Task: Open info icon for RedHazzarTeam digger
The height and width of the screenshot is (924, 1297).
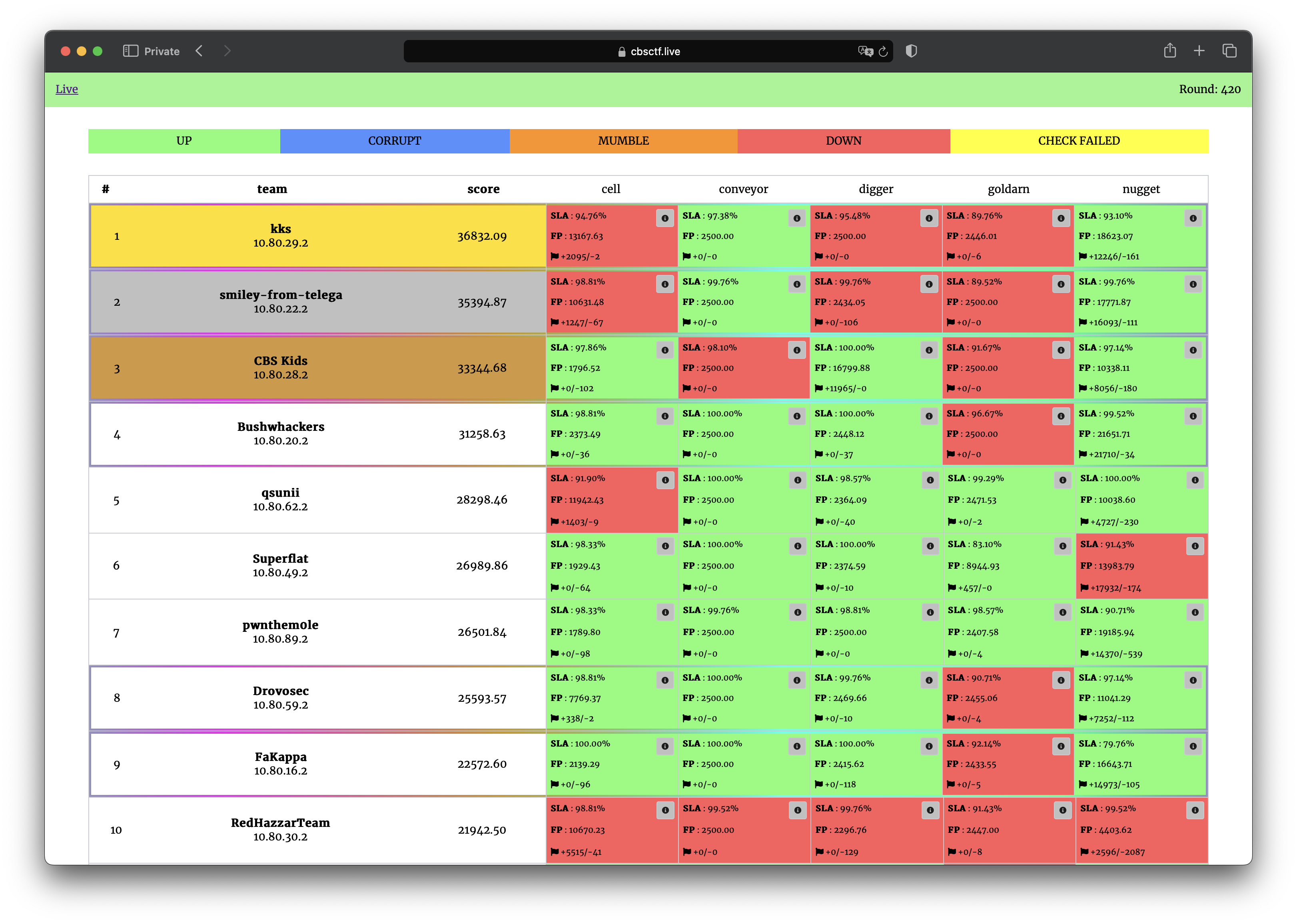Action: (x=930, y=810)
